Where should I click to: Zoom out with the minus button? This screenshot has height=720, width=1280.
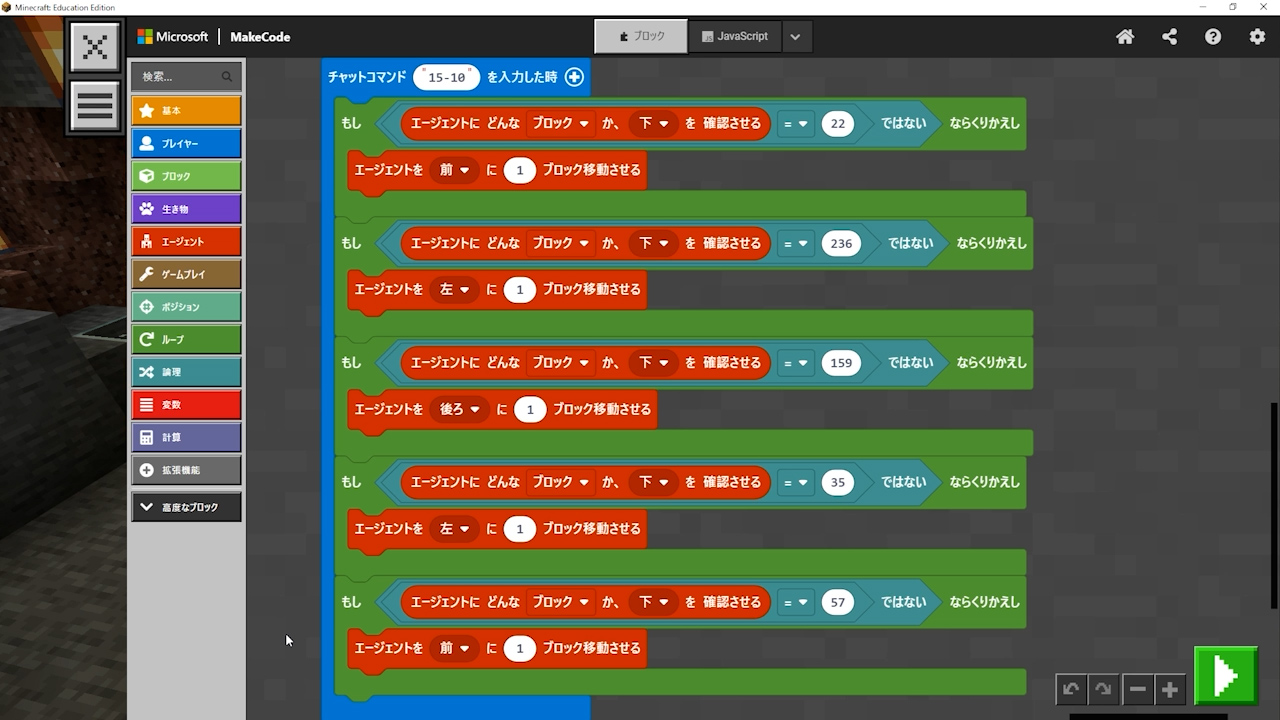[x=1137, y=689]
